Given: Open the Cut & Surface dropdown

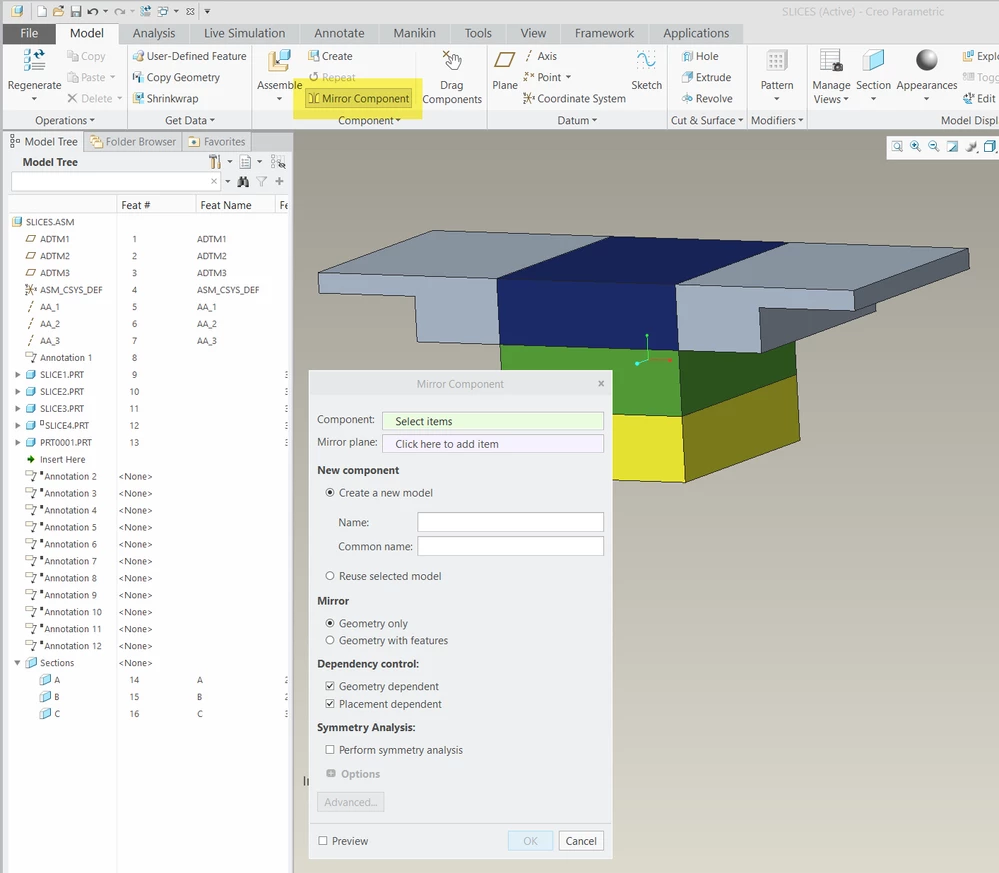Looking at the screenshot, I should [x=707, y=120].
